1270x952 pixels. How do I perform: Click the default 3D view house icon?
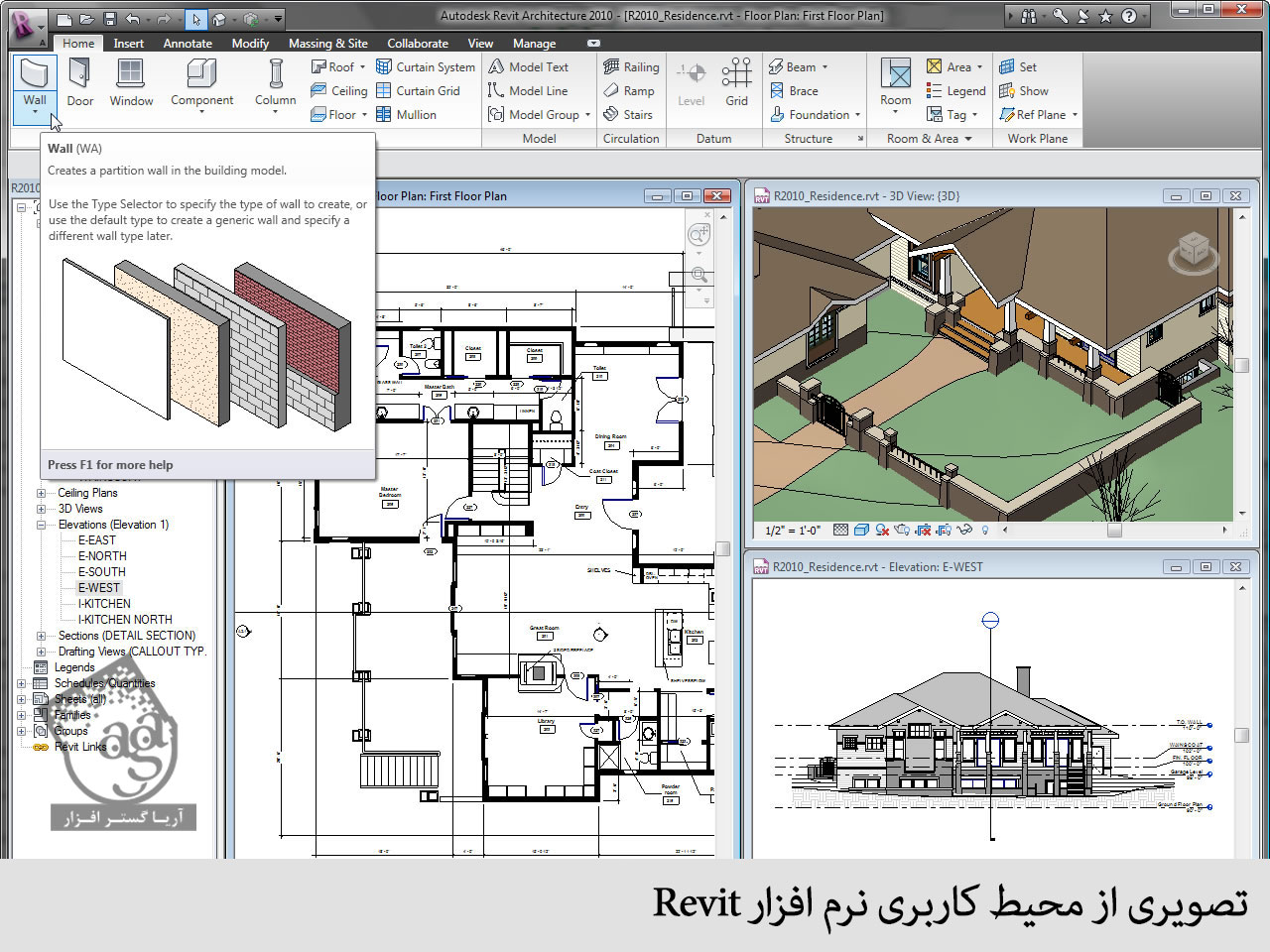point(219,18)
